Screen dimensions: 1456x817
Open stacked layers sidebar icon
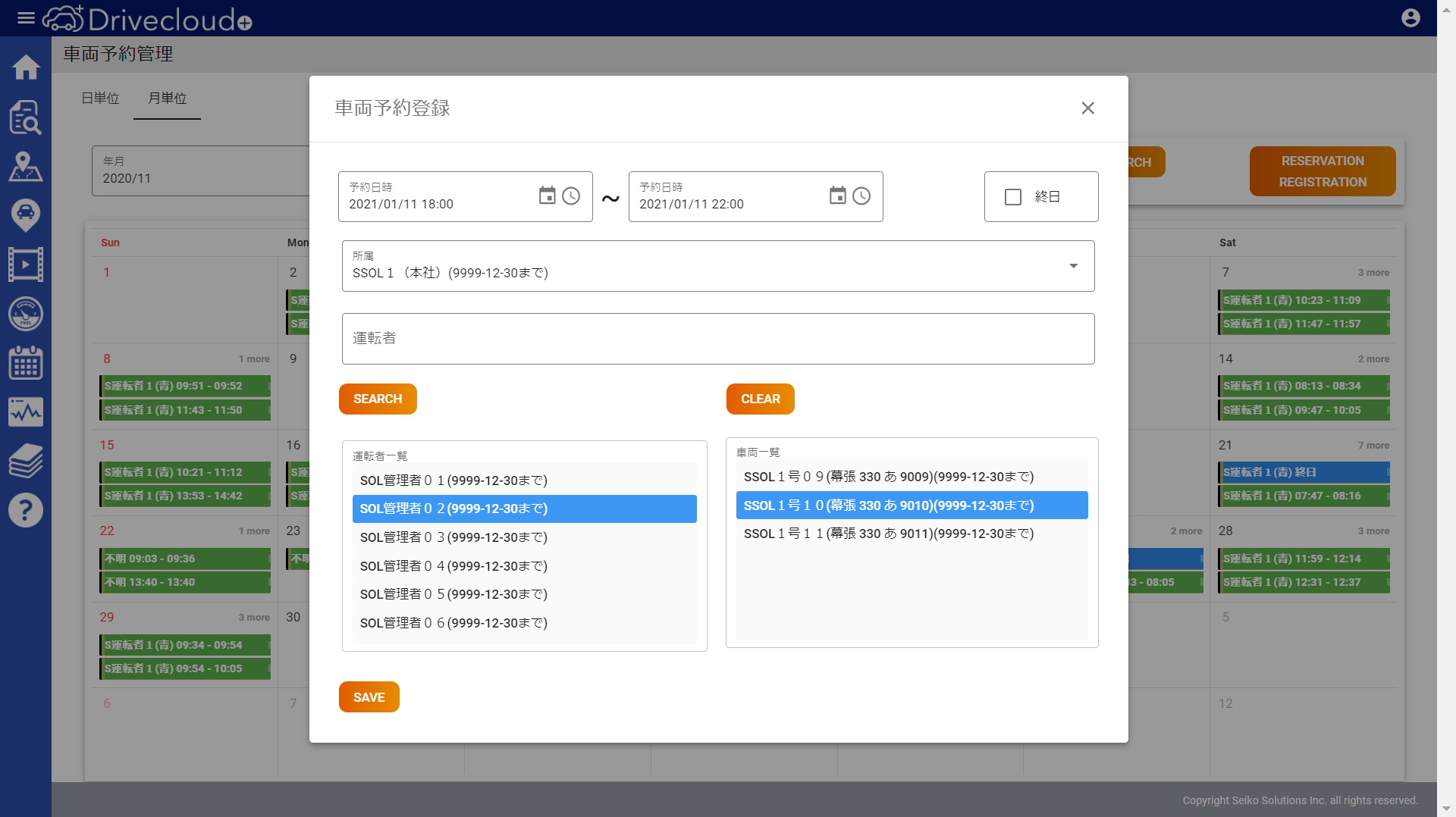(x=26, y=462)
